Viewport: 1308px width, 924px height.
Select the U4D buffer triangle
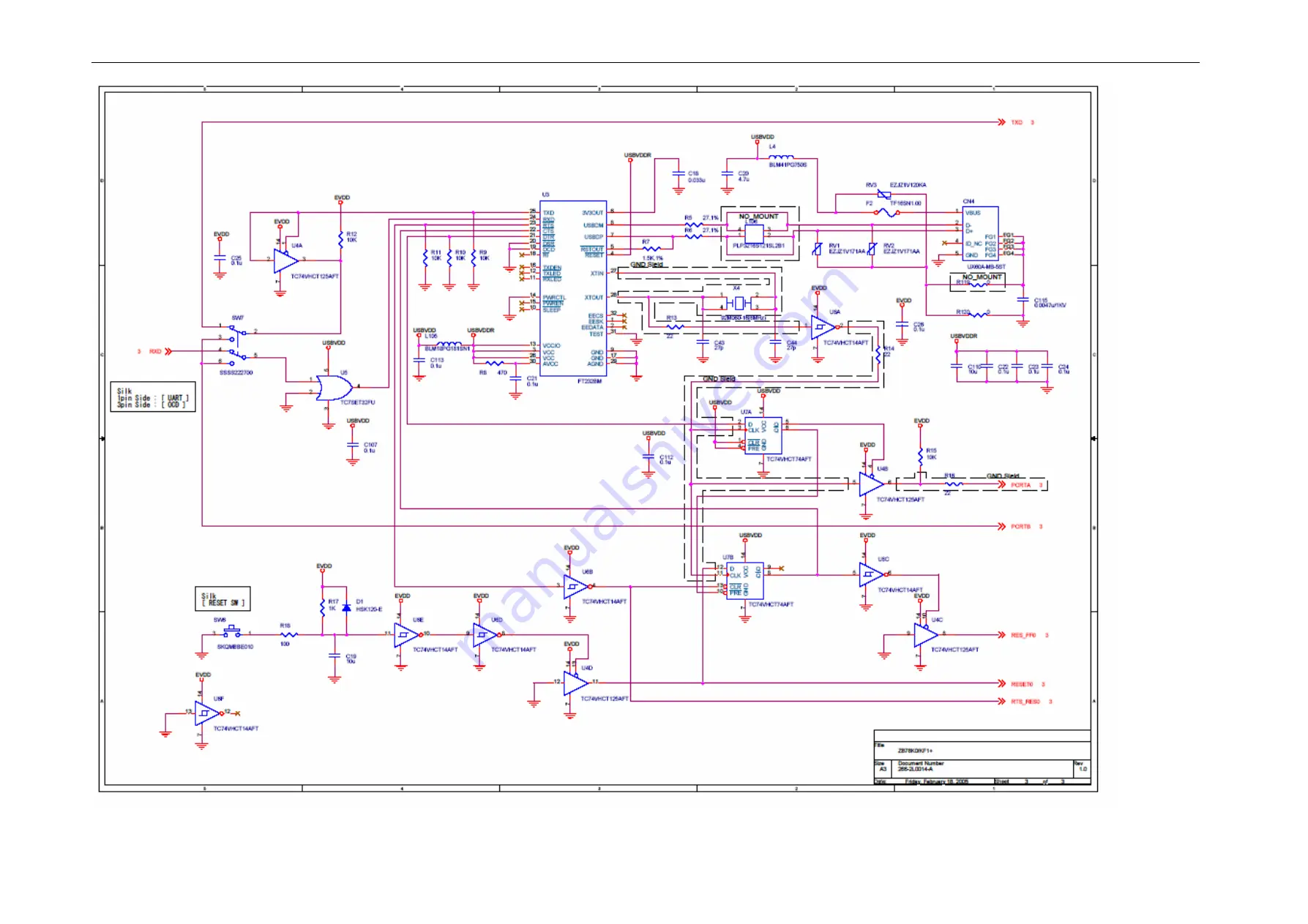576,683
